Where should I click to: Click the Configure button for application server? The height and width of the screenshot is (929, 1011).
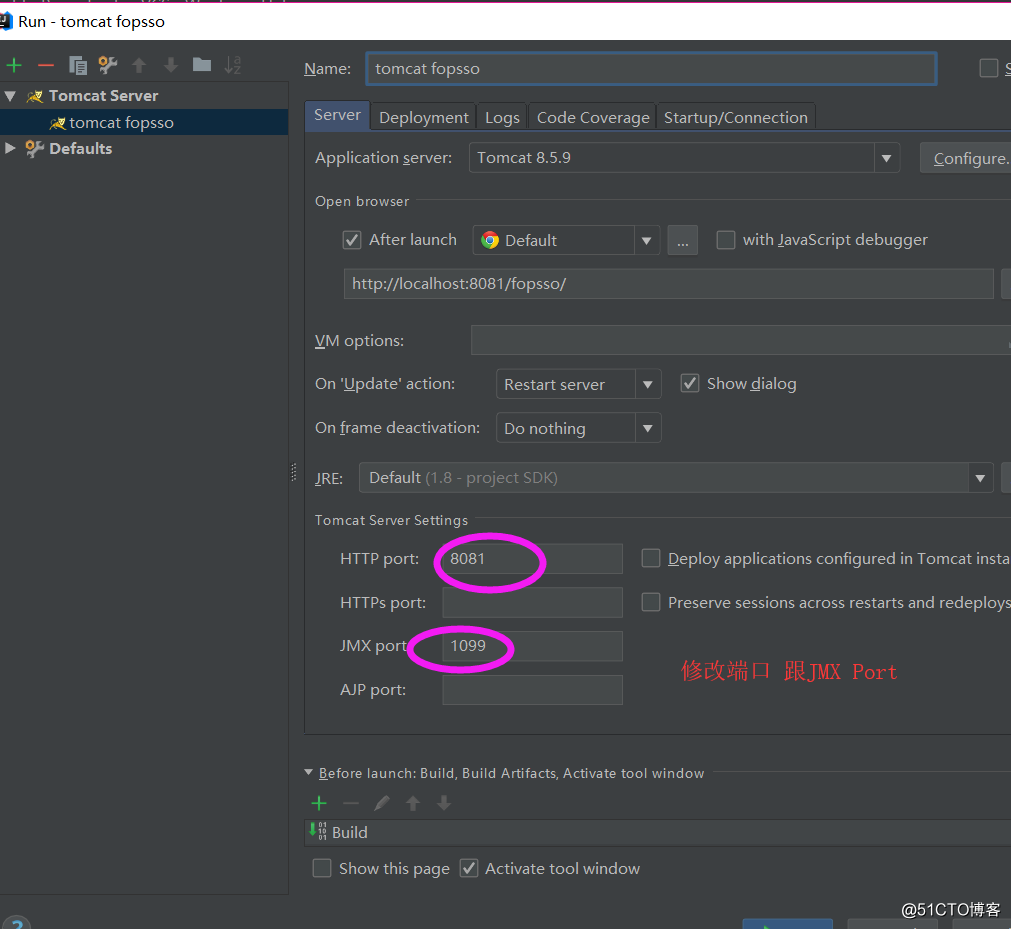coord(966,159)
